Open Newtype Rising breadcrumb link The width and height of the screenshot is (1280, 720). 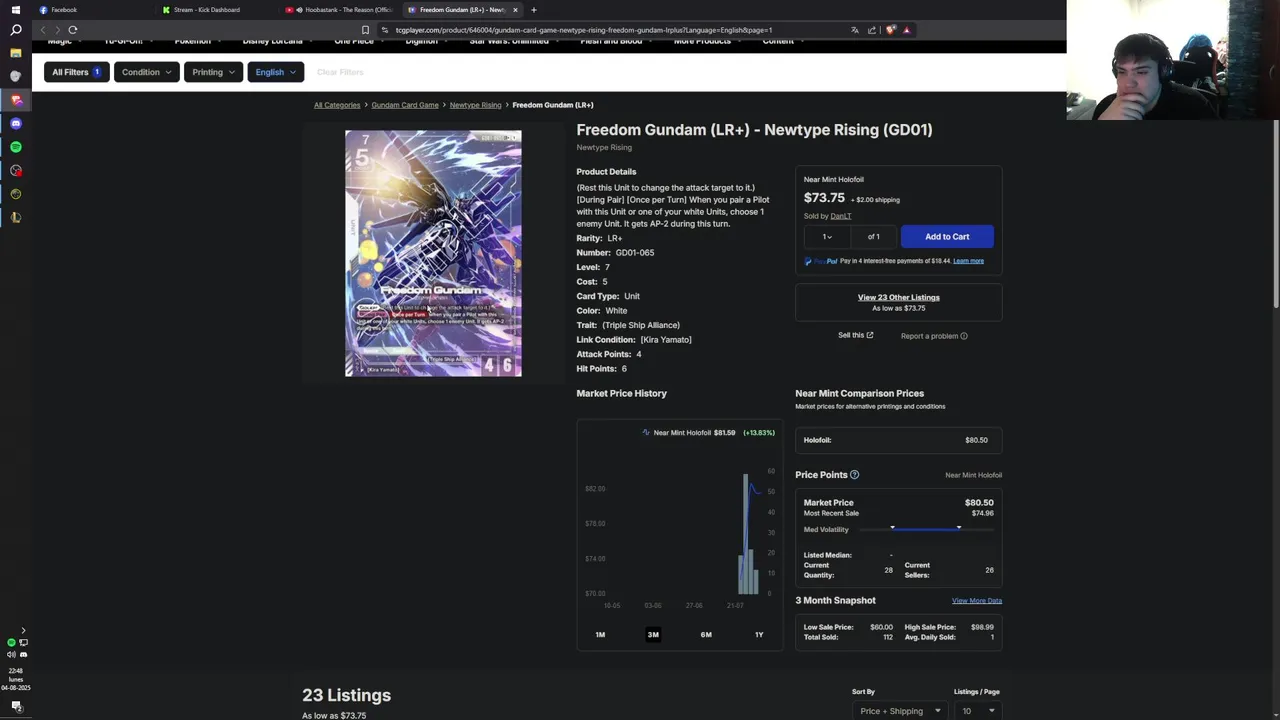coord(475,105)
